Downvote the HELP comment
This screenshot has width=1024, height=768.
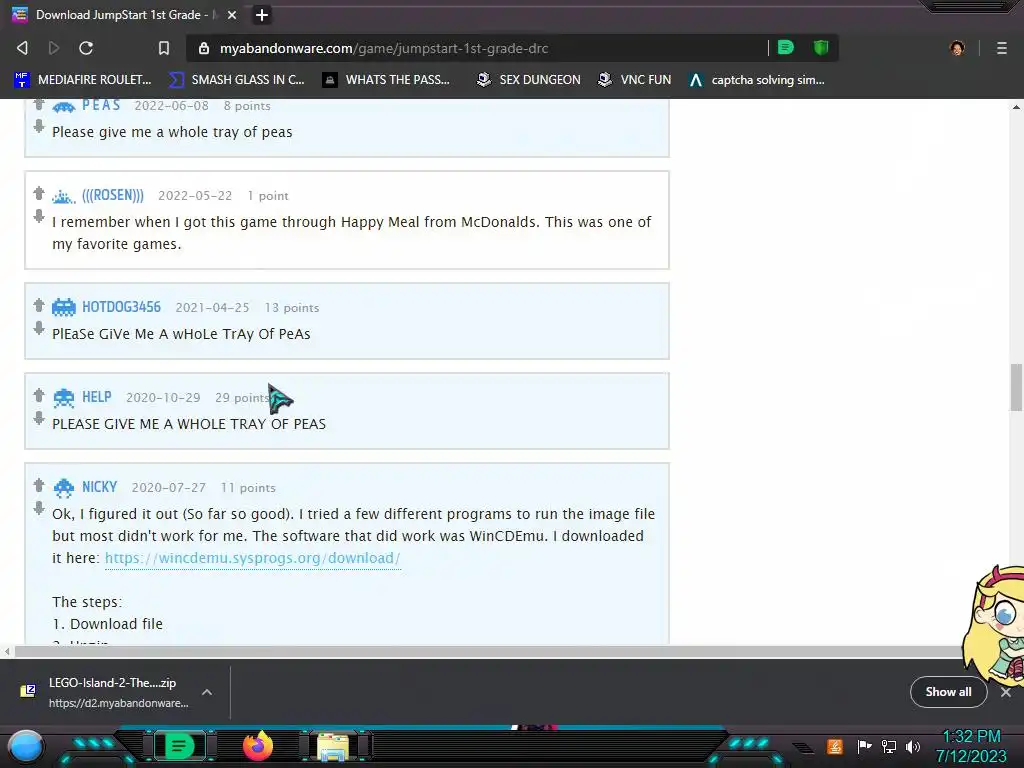(39, 417)
